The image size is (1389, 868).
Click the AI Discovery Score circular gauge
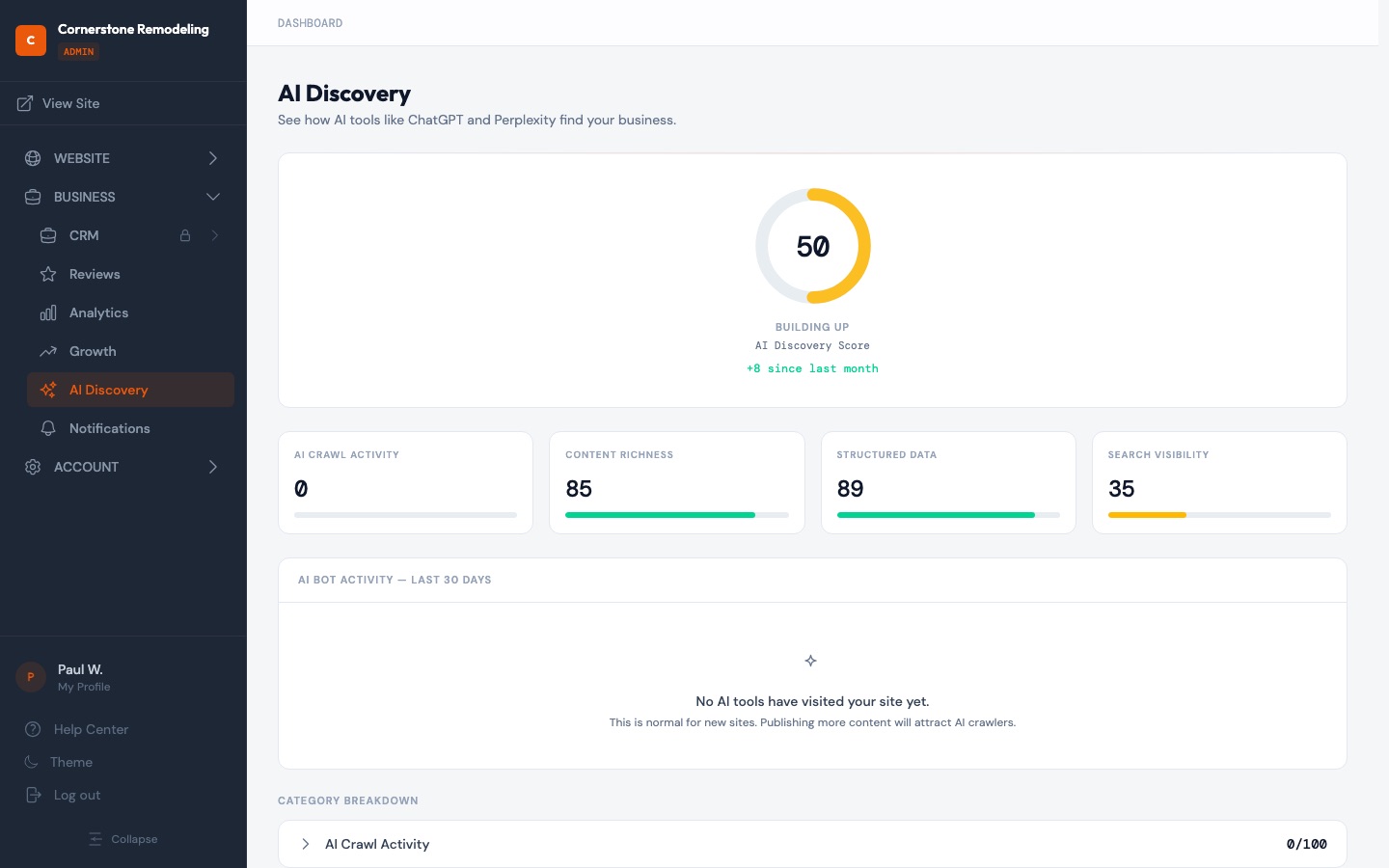pyautogui.click(x=813, y=246)
